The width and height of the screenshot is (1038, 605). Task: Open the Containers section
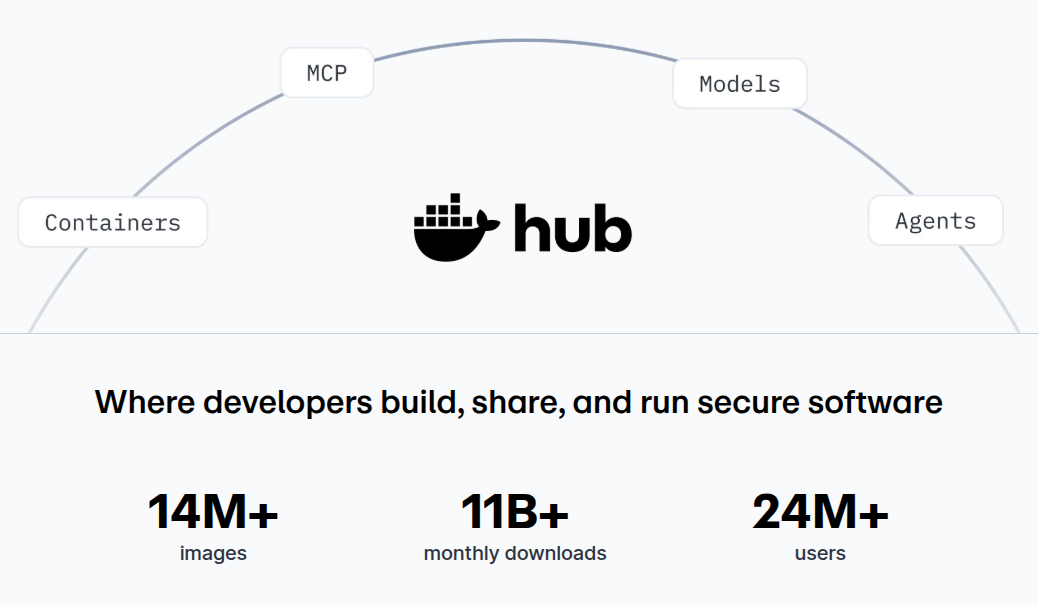112,222
